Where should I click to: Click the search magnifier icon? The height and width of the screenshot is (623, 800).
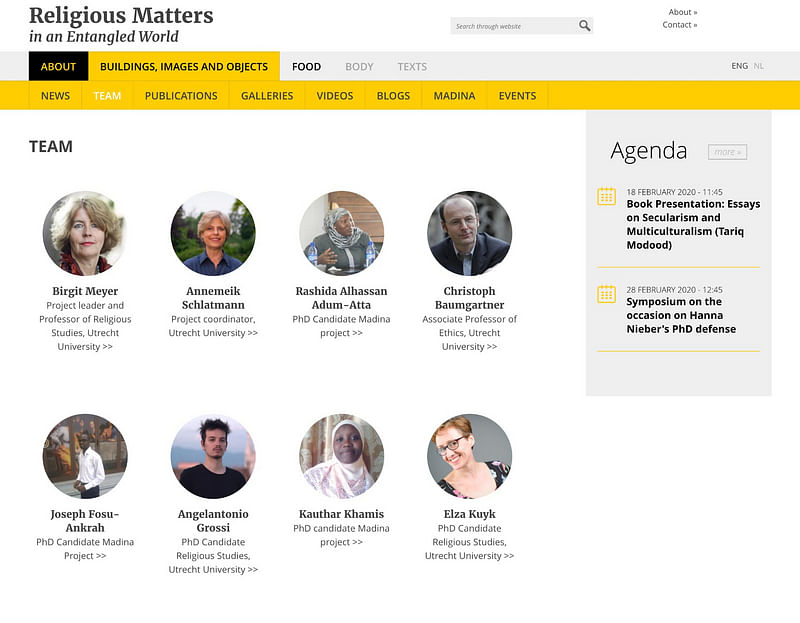coord(584,26)
